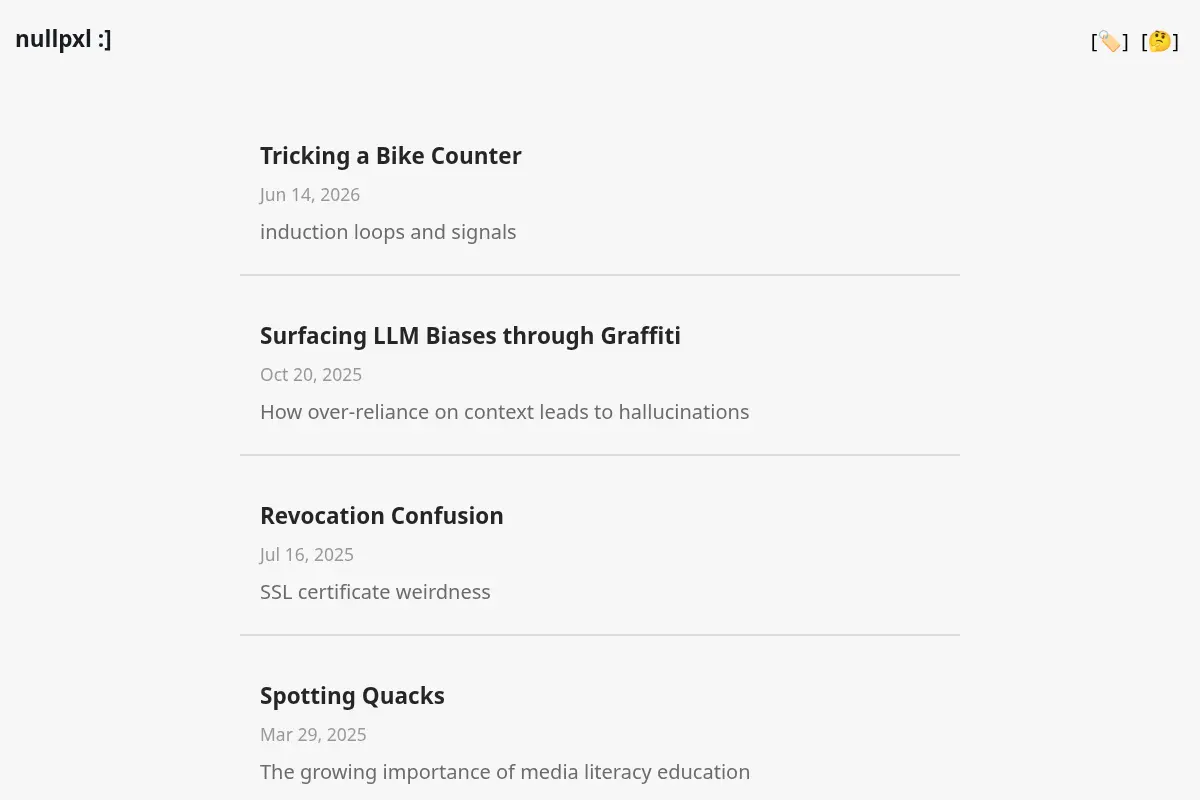Open the thinking face emoji link
The width and height of the screenshot is (1200, 800).
1160,41
